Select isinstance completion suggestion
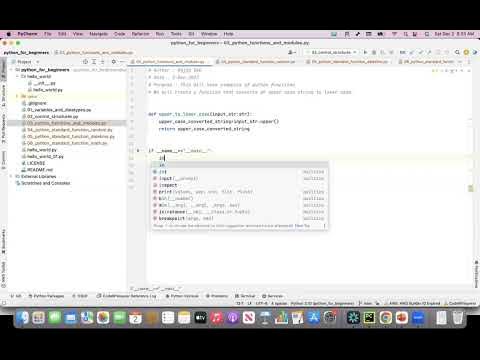 (x=239, y=212)
